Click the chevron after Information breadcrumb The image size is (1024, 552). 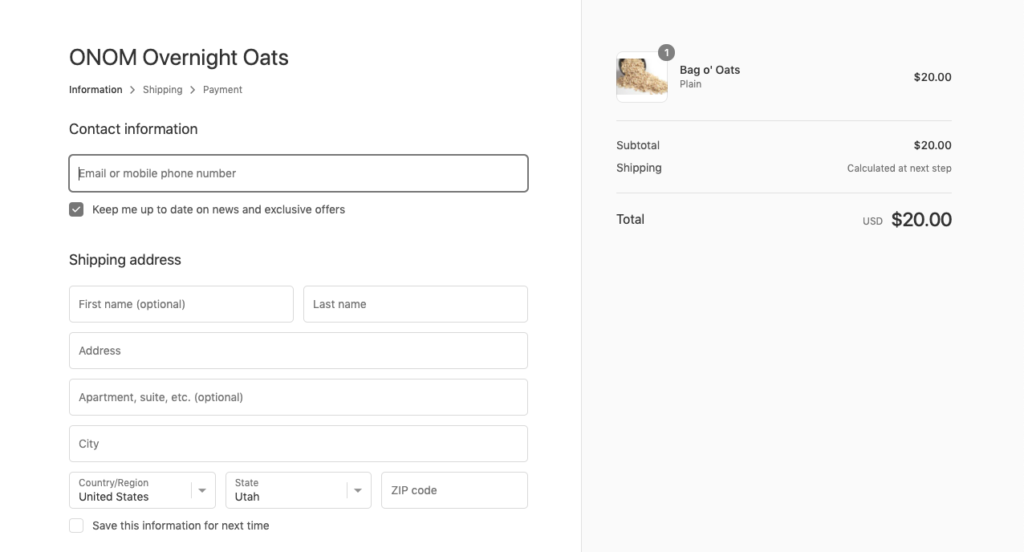click(133, 90)
